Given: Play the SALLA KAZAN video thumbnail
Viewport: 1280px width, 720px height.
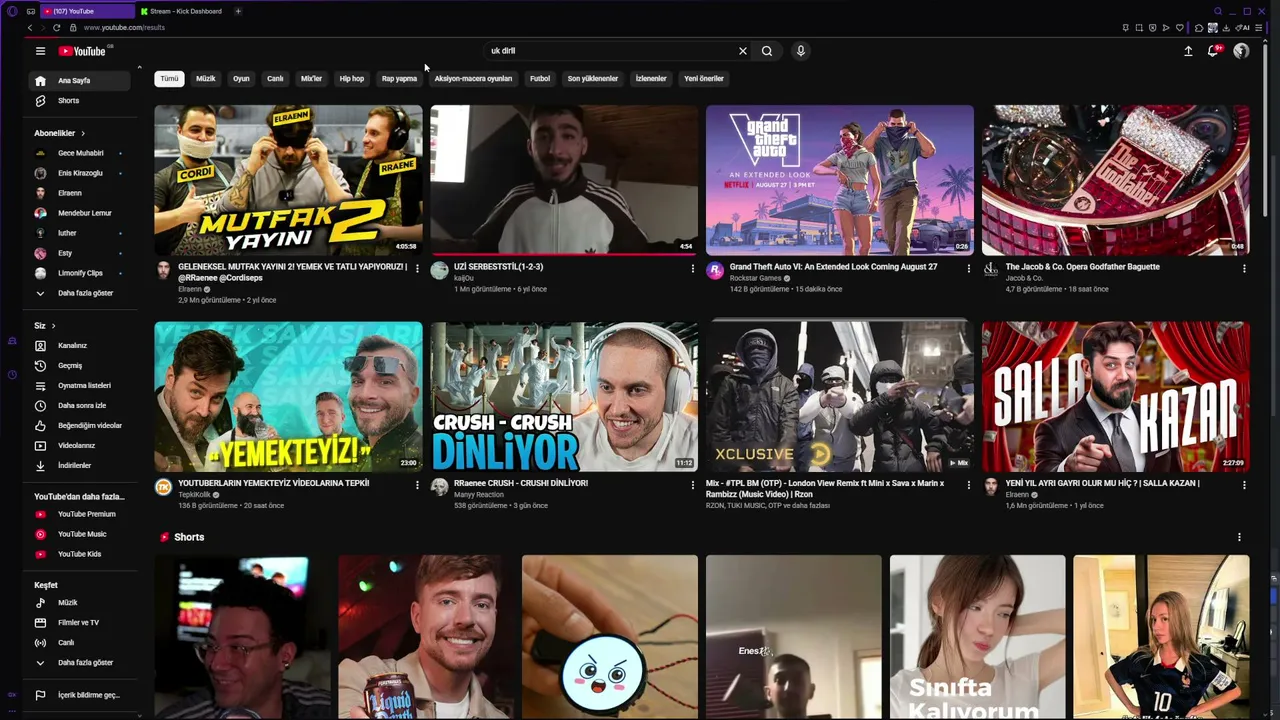Looking at the screenshot, I should coord(1115,396).
